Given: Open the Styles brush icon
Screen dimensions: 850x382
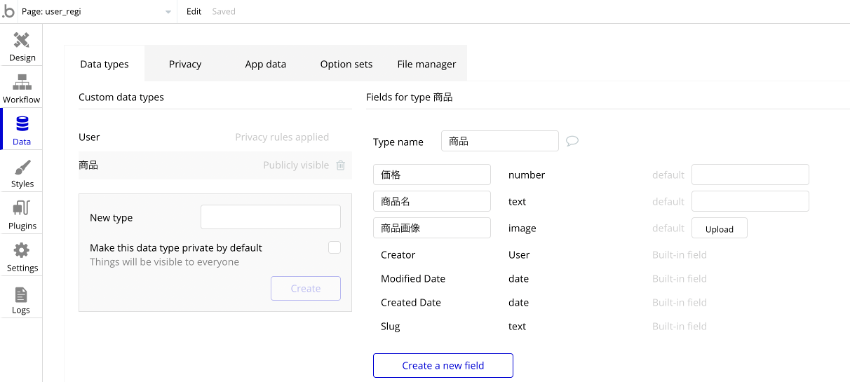Looking at the screenshot, I should [x=22, y=167].
